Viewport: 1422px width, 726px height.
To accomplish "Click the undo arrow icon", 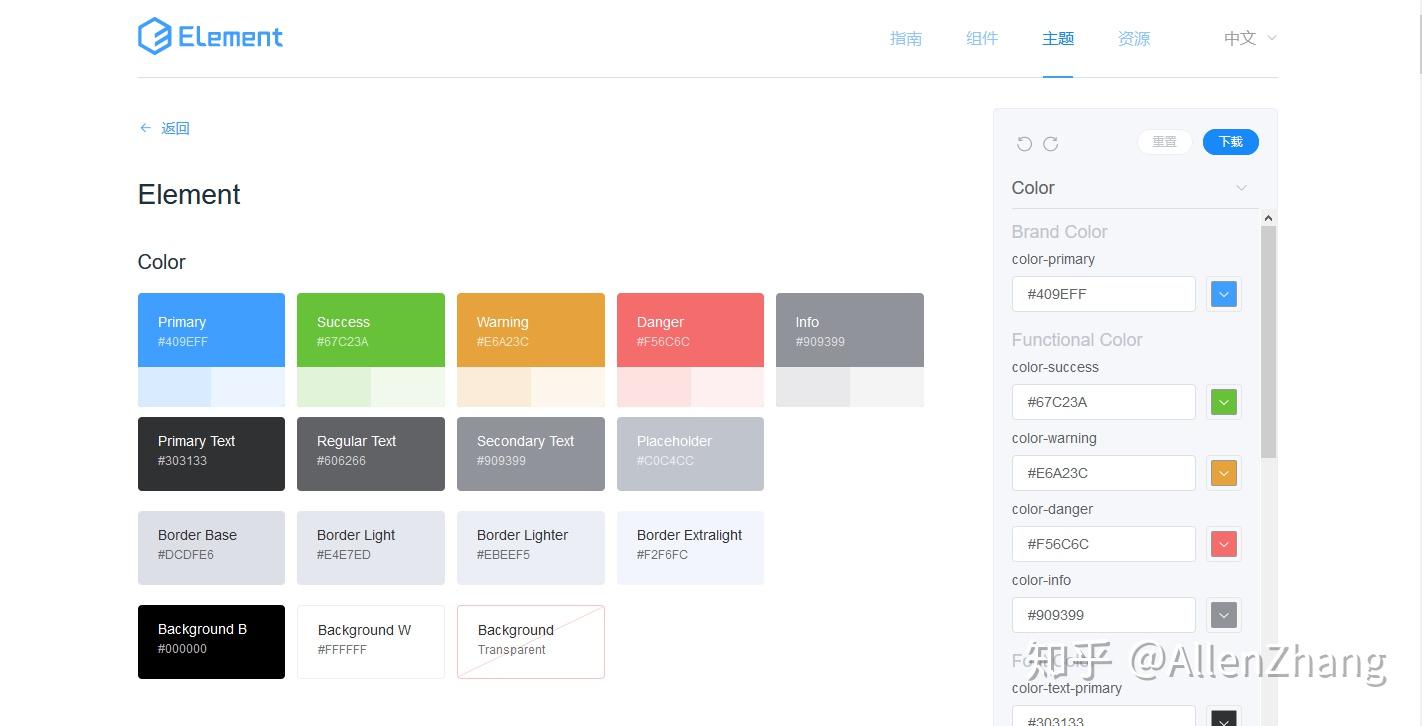I will pos(1024,143).
